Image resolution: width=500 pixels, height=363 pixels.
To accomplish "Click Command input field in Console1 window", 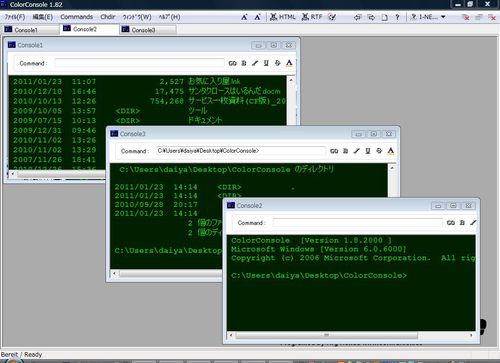I will 140,63.
